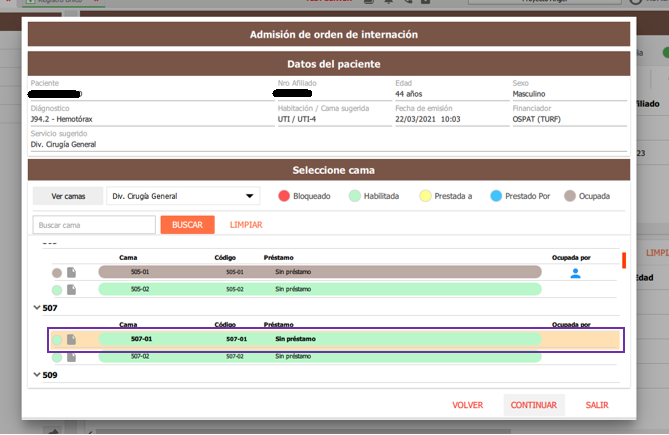This screenshot has height=435, width=669.
Task: Click the yellow Prestada a legend swatch
Action: (425, 196)
